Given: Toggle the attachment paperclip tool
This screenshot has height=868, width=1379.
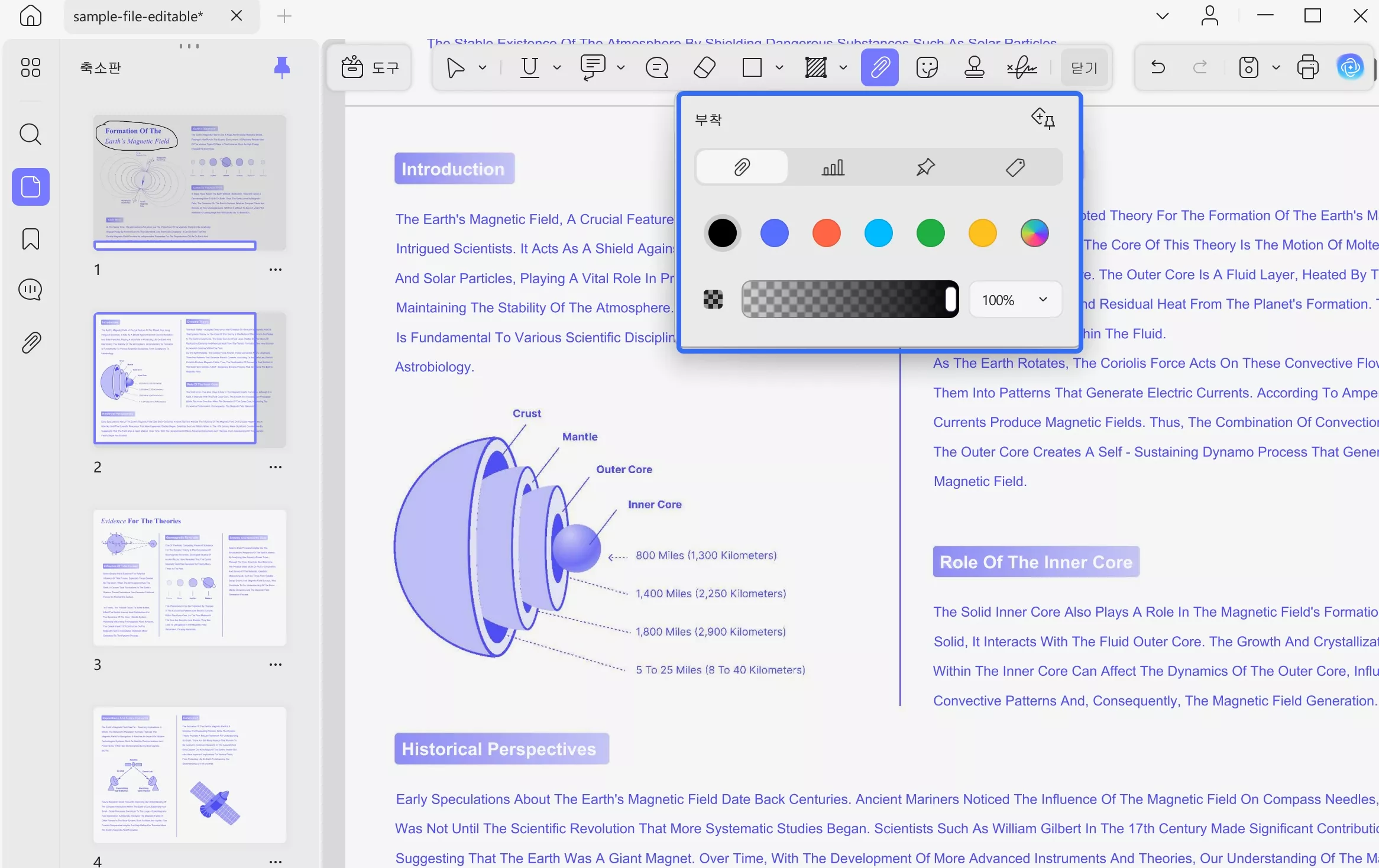Looking at the screenshot, I should (880, 67).
